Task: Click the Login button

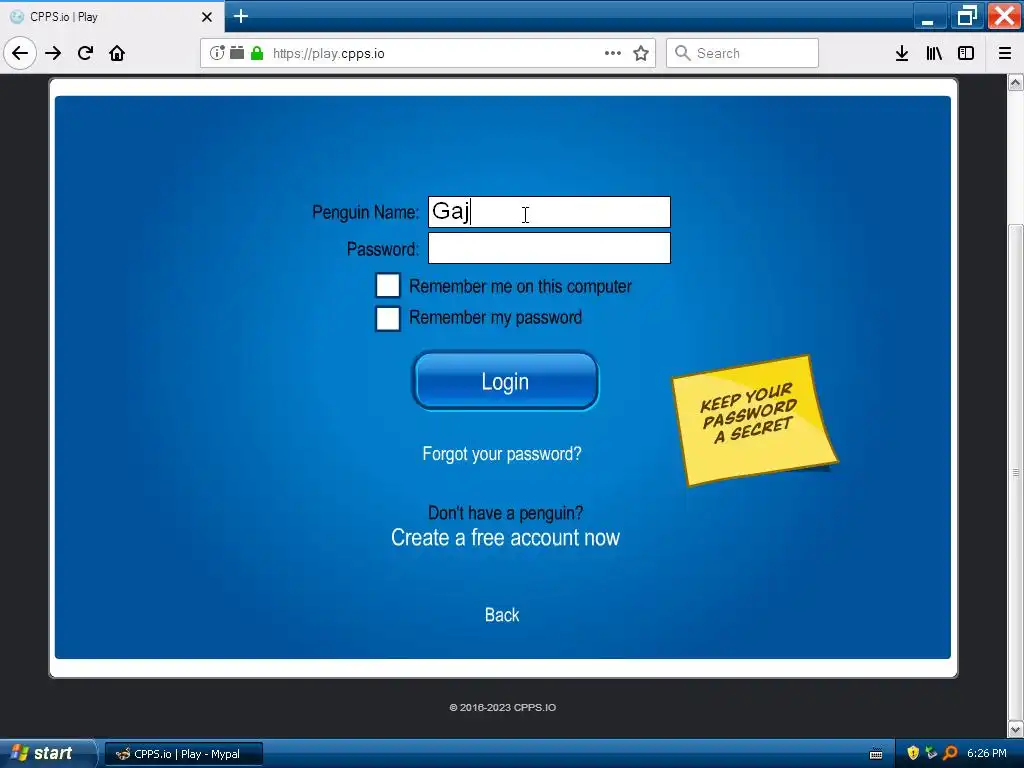Action: point(505,381)
